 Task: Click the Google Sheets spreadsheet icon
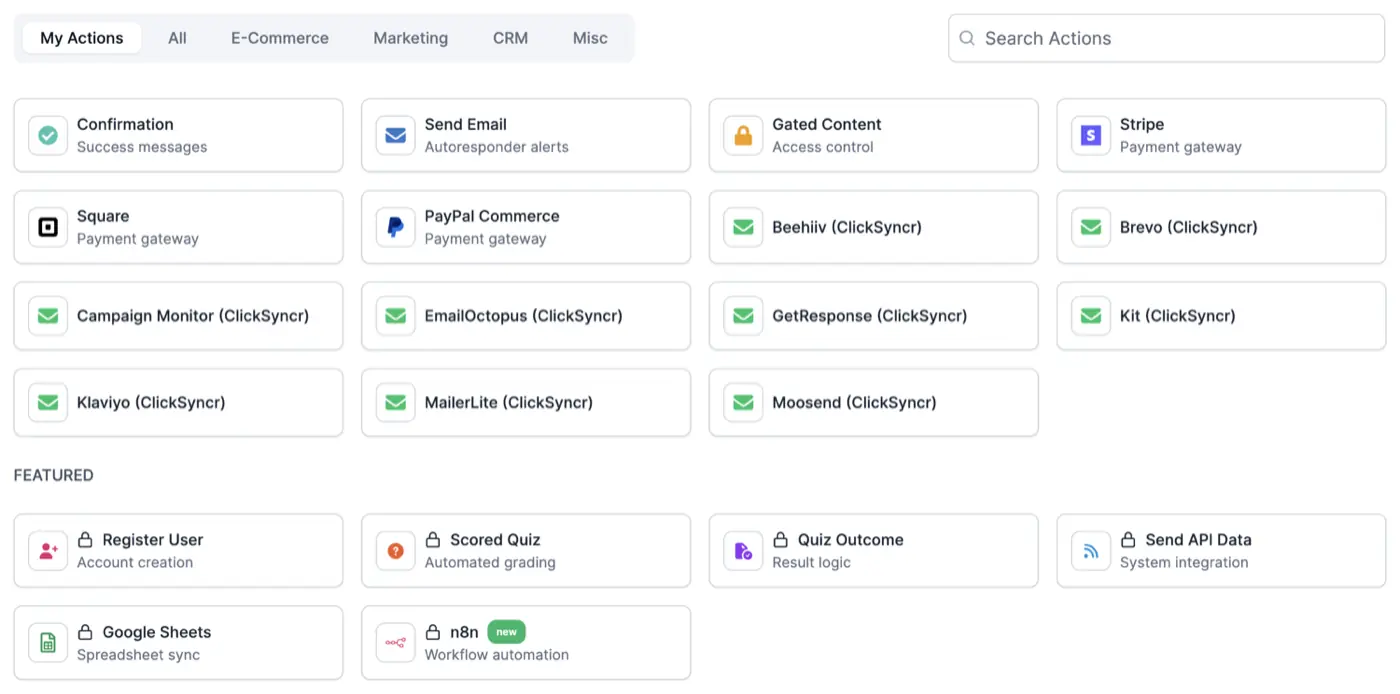[48, 643]
